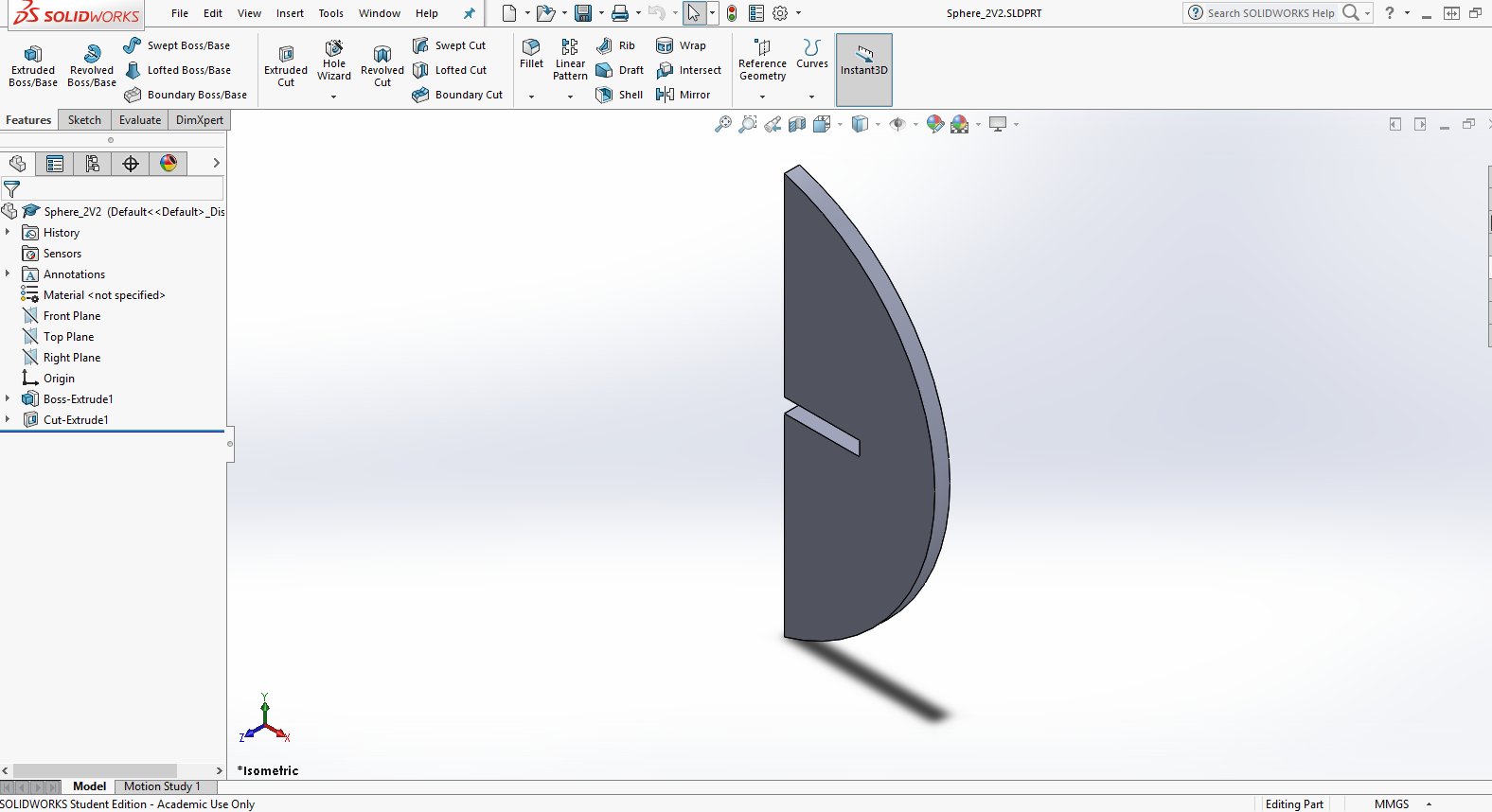Open the Fillet dropdown arrow
Screen dimensions: 1492x812
coord(531,97)
